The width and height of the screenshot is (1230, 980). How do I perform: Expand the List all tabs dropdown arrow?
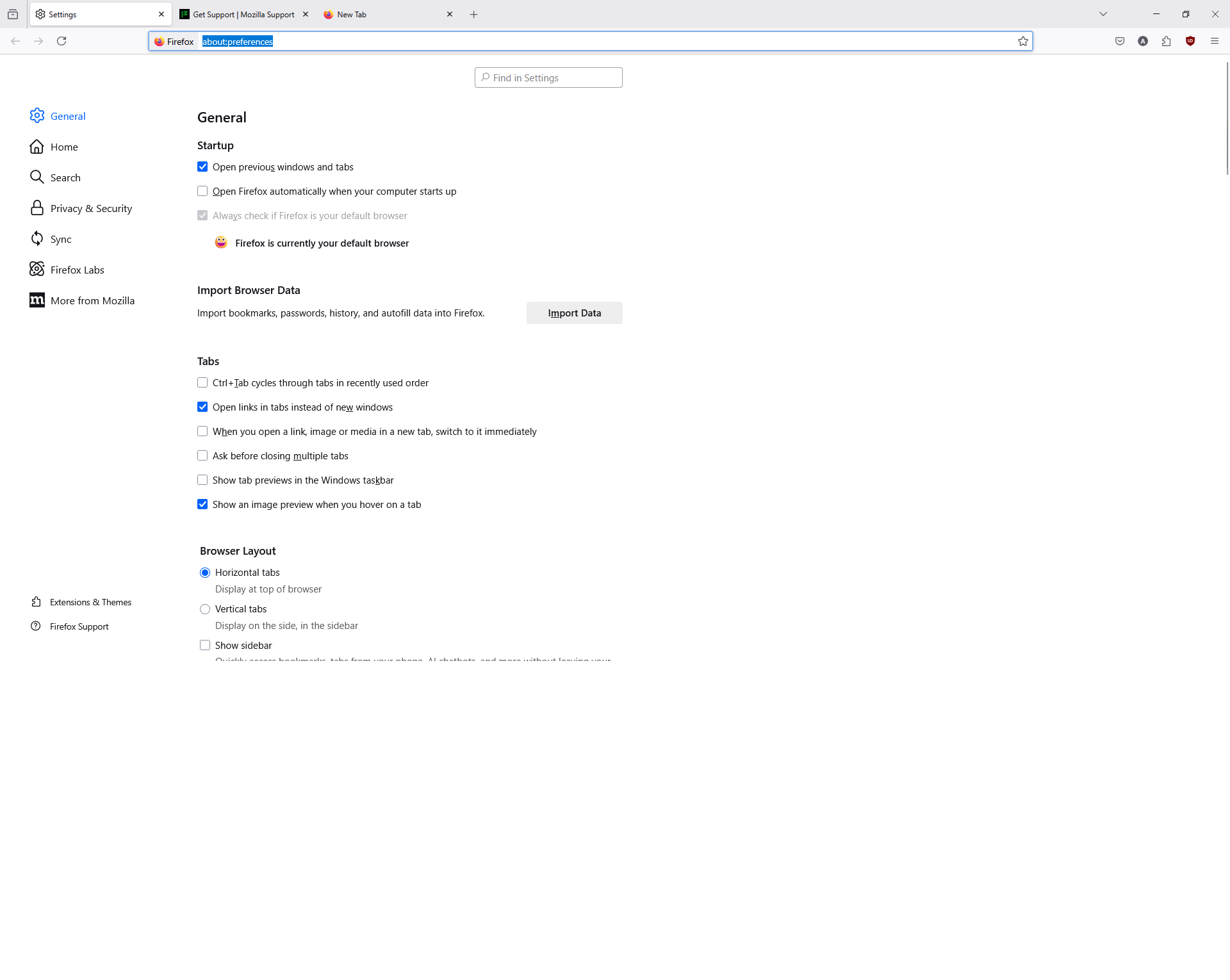click(1103, 14)
